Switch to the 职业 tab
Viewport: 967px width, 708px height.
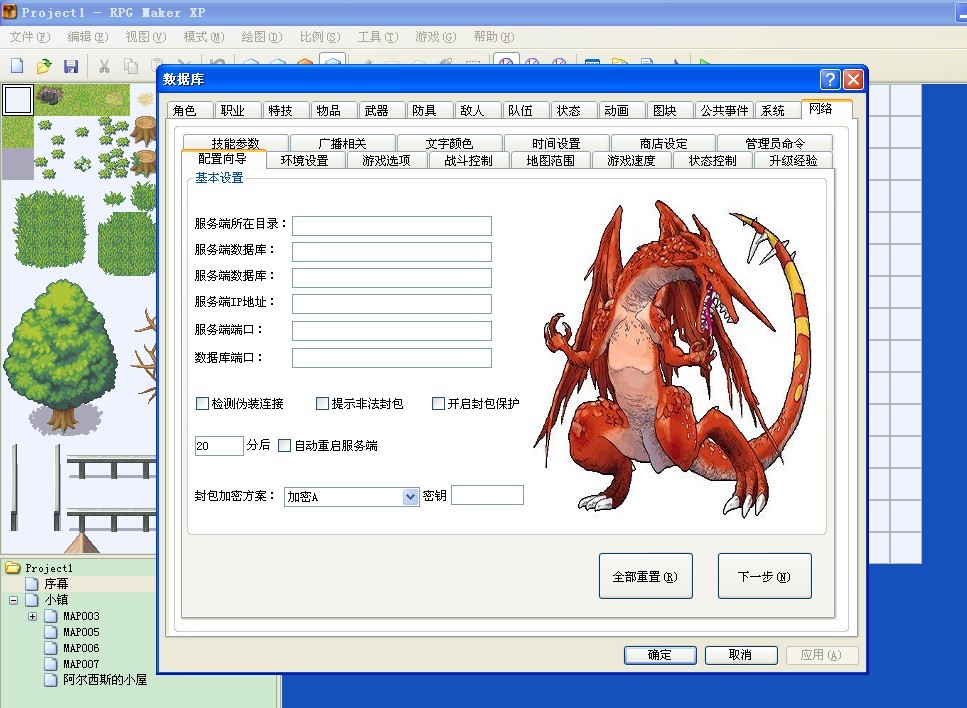point(238,110)
